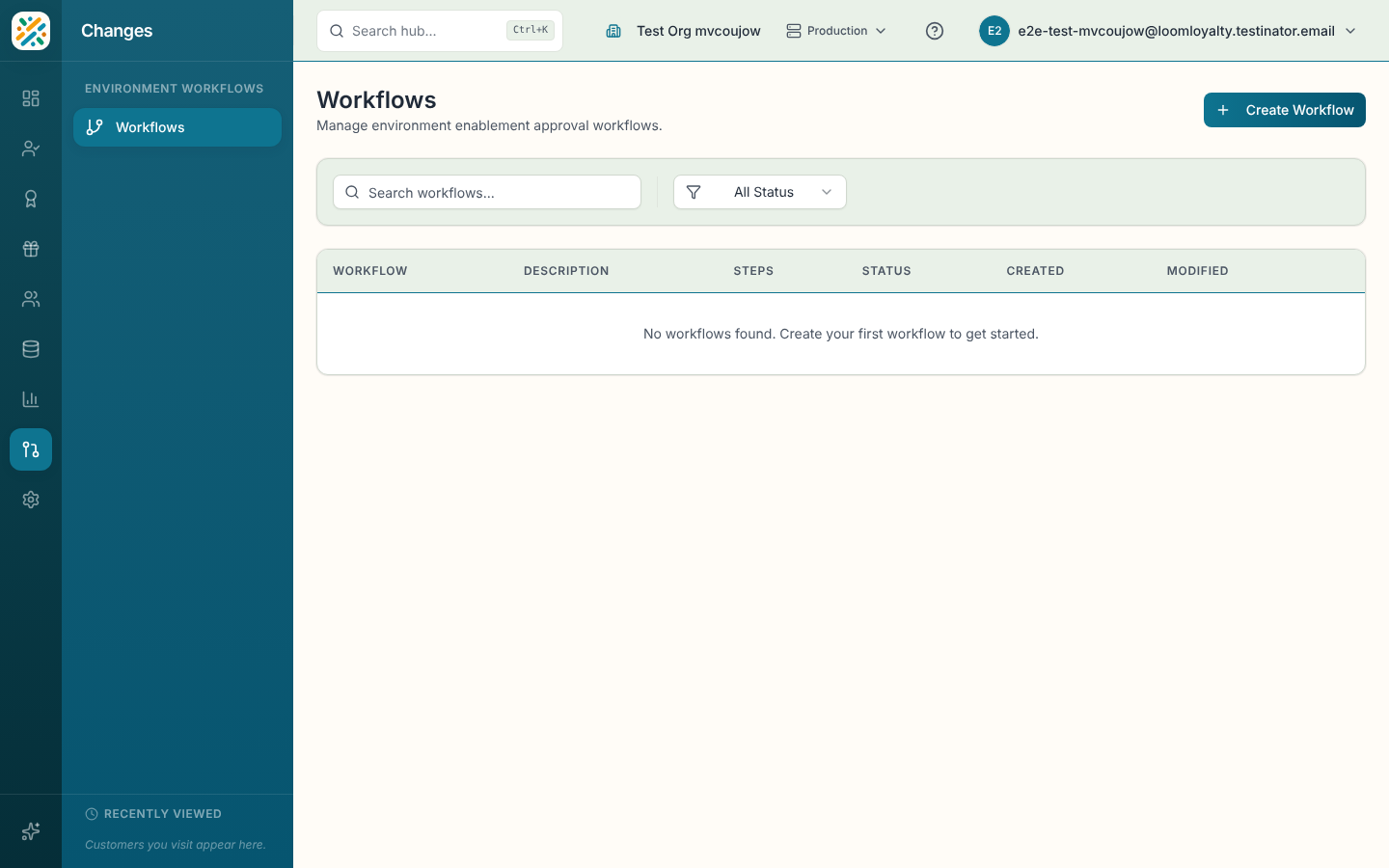Viewport: 1389px width, 868px height.
Task: Click the Ctrl+K shortcut badge
Action: point(531,30)
